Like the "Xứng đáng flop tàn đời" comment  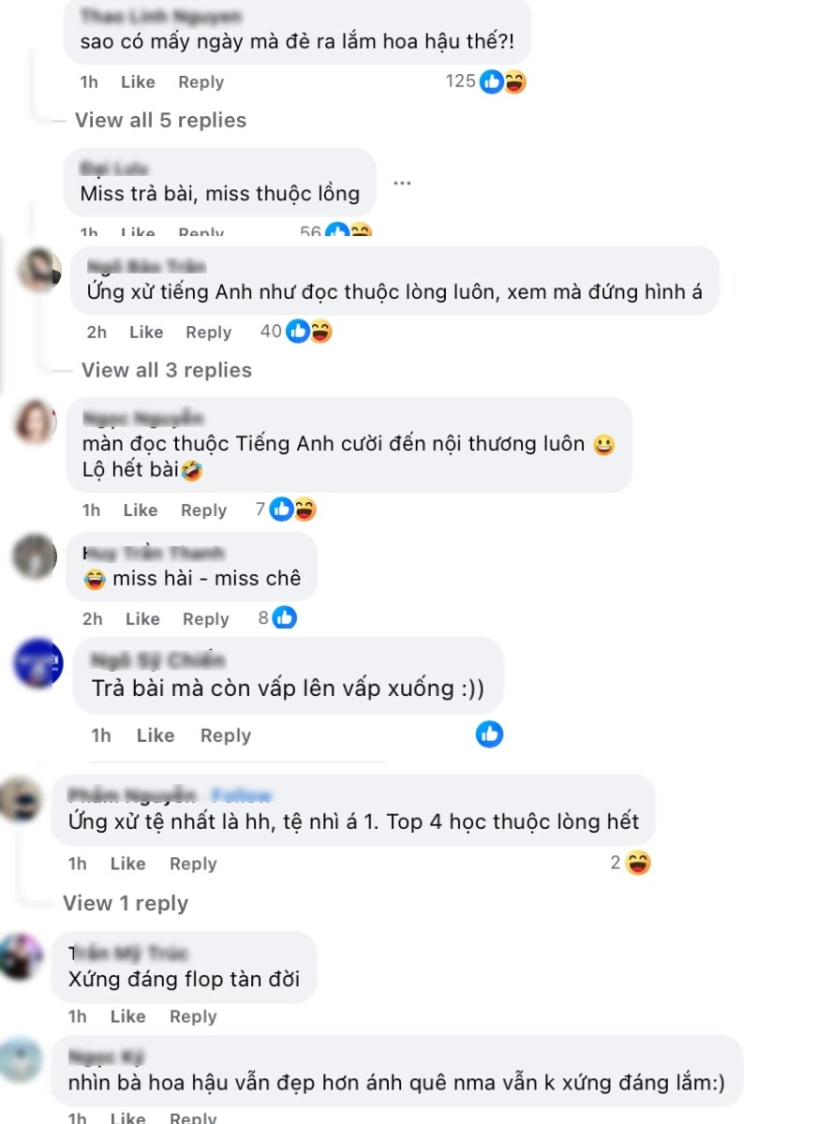(128, 1016)
